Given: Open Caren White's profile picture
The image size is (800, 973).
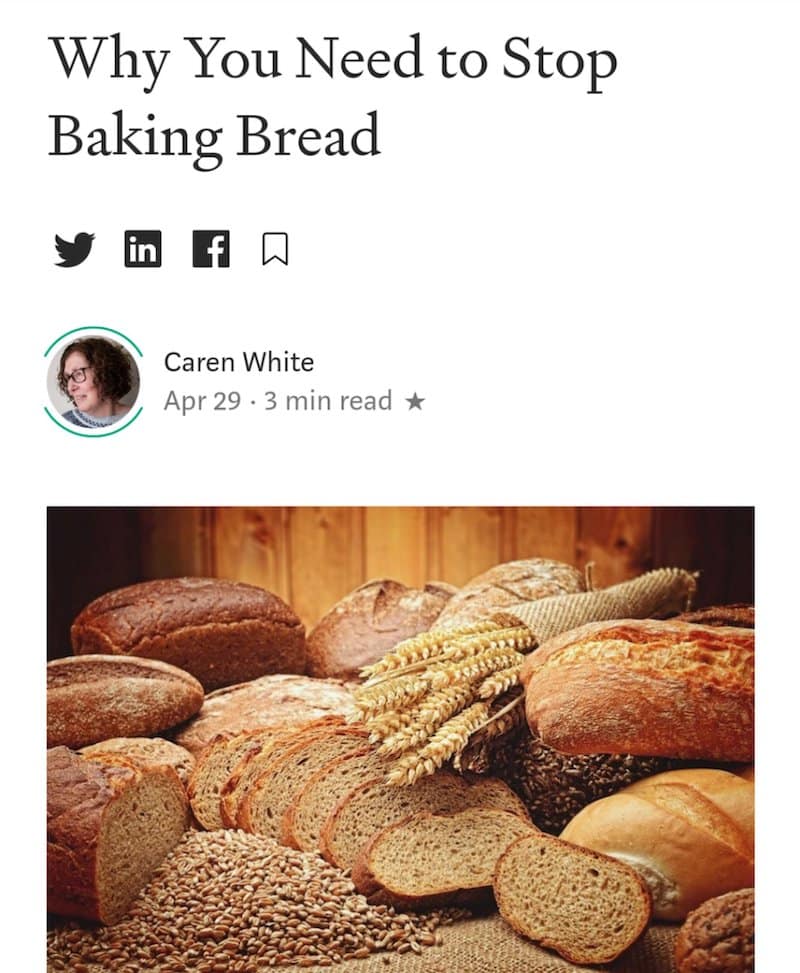Looking at the screenshot, I should pyautogui.click(x=93, y=381).
